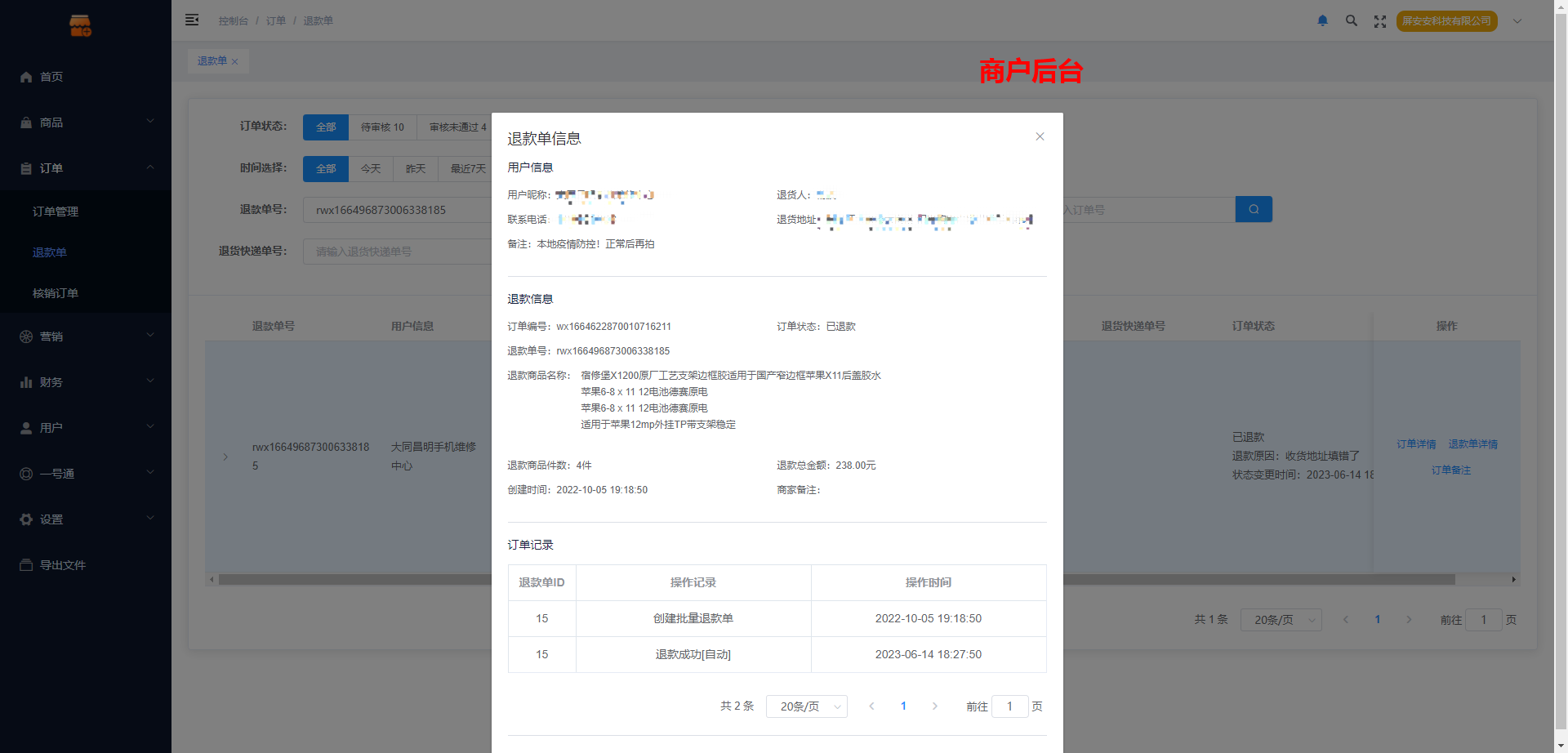Click dialog pagination next arrow
Image resolution: width=1568 pixels, height=753 pixels.
tap(935, 706)
